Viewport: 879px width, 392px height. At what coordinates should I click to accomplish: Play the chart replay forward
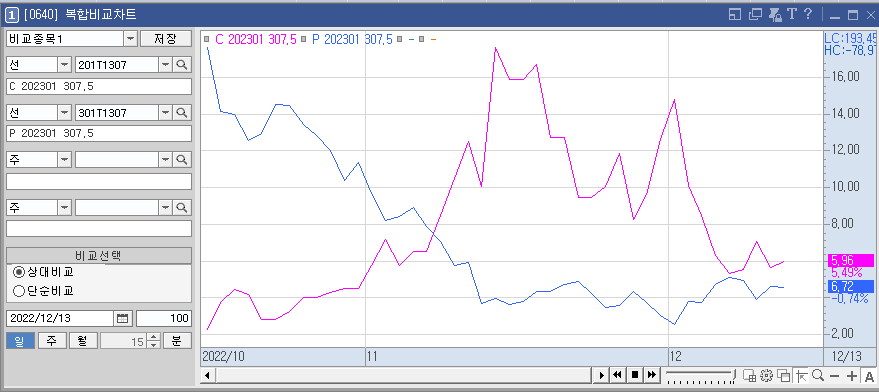pyautogui.click(x=602, y=375)
